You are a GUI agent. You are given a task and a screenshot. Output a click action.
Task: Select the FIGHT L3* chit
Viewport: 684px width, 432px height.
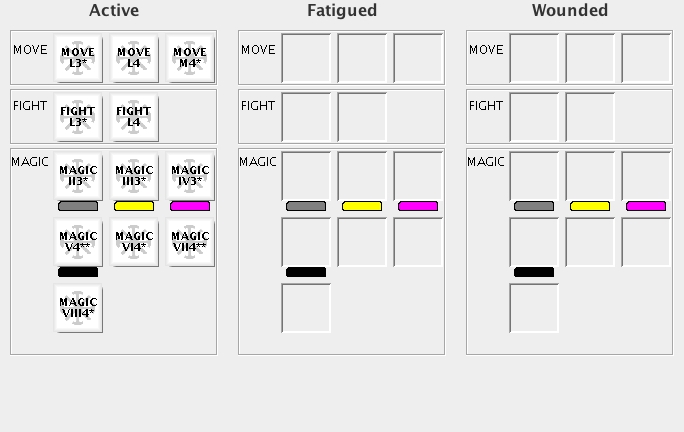pos(78,117)
